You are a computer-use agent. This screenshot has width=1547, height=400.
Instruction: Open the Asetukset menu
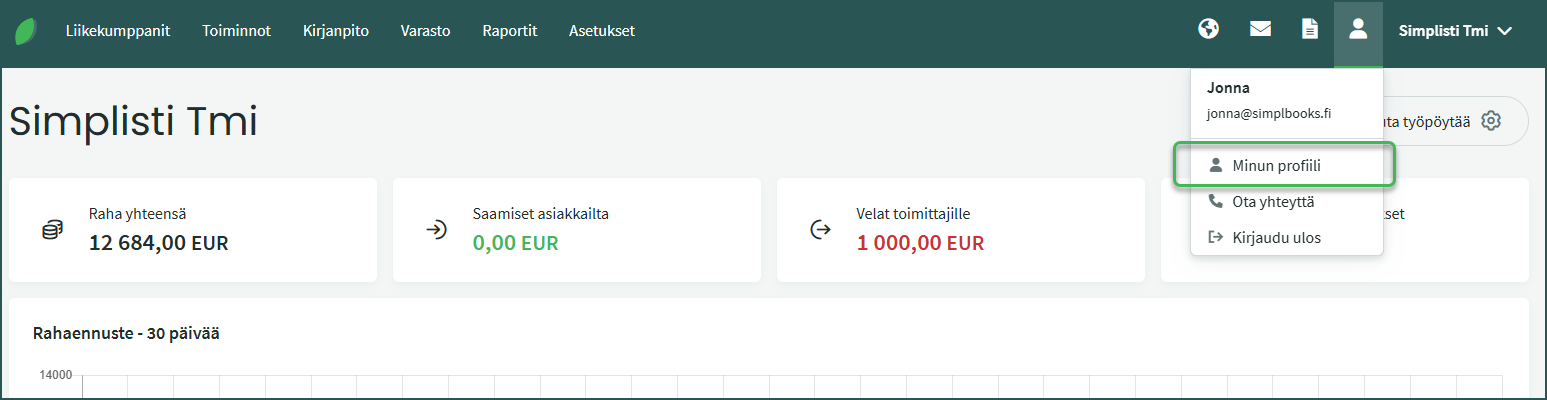(x=602, y=31)
